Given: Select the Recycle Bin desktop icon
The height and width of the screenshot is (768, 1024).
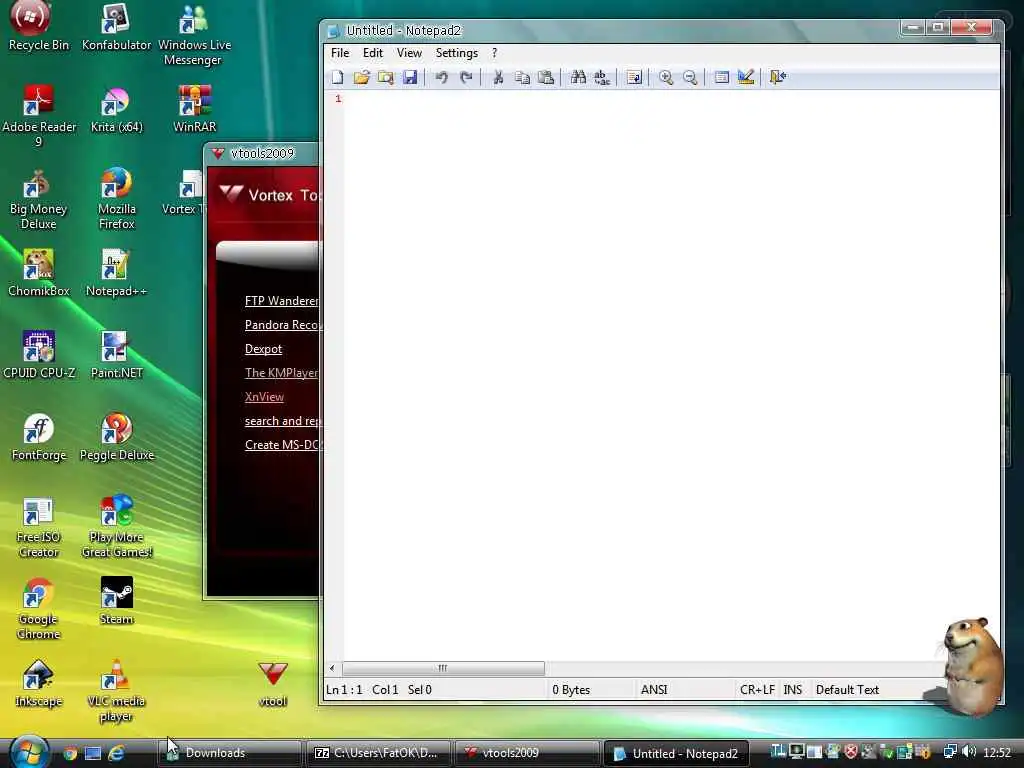Looking at the screenshot, I should pos(39,26).
